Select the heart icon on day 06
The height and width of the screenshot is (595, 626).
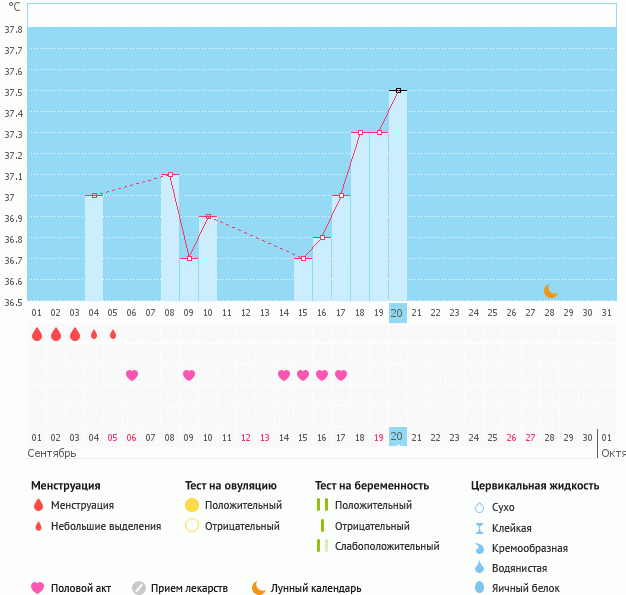(132, 375)
